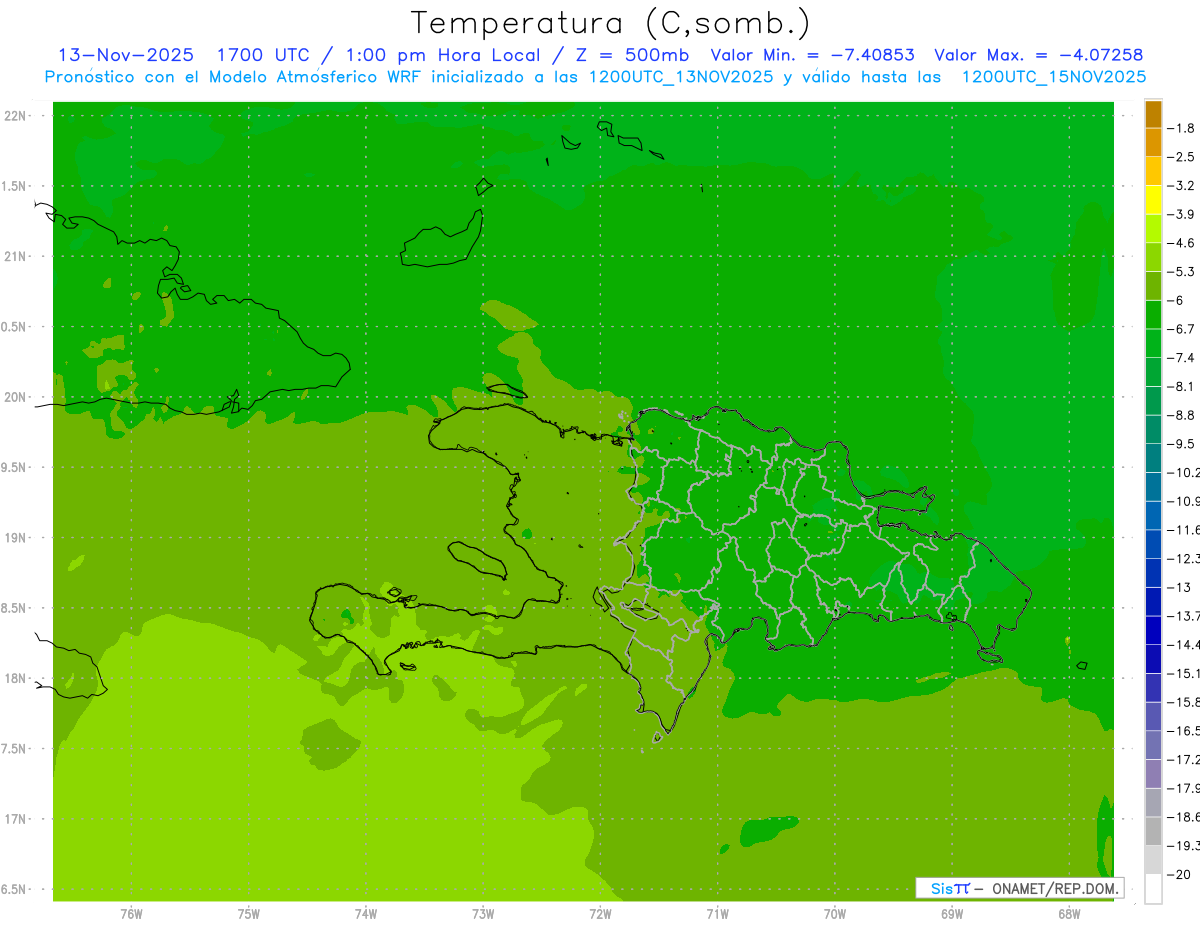Click the 'Temperatura (C,somb.)' title
Screen dimensions: 1200x927
pos(611,23)
